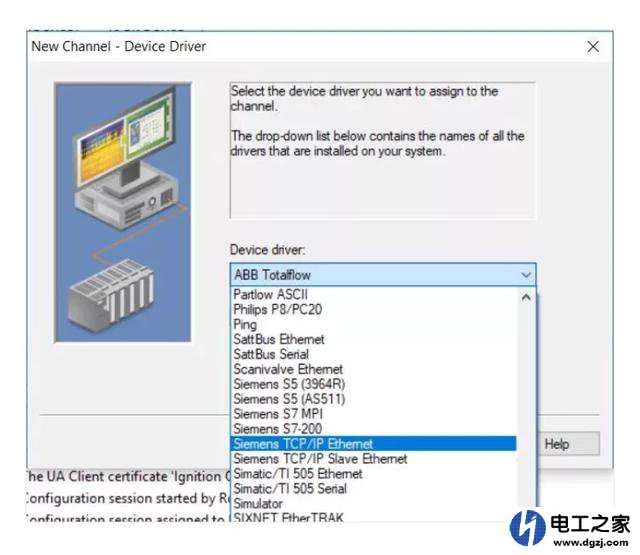Viewport: 640px width, 555px height.
Task: Select Partlow ASCII driver
Action: 373,294
